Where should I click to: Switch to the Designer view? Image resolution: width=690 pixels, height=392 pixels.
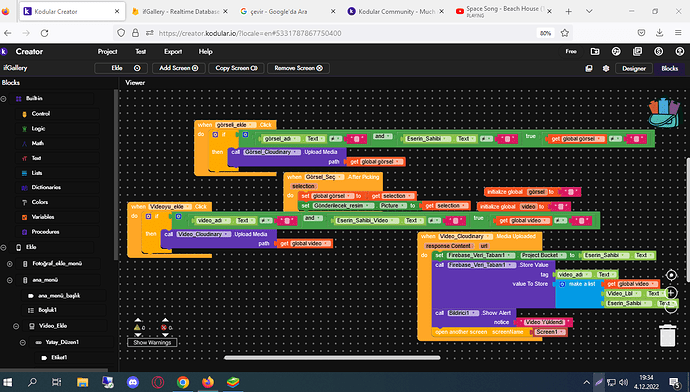pyautogui.click(x=634, y=68)
